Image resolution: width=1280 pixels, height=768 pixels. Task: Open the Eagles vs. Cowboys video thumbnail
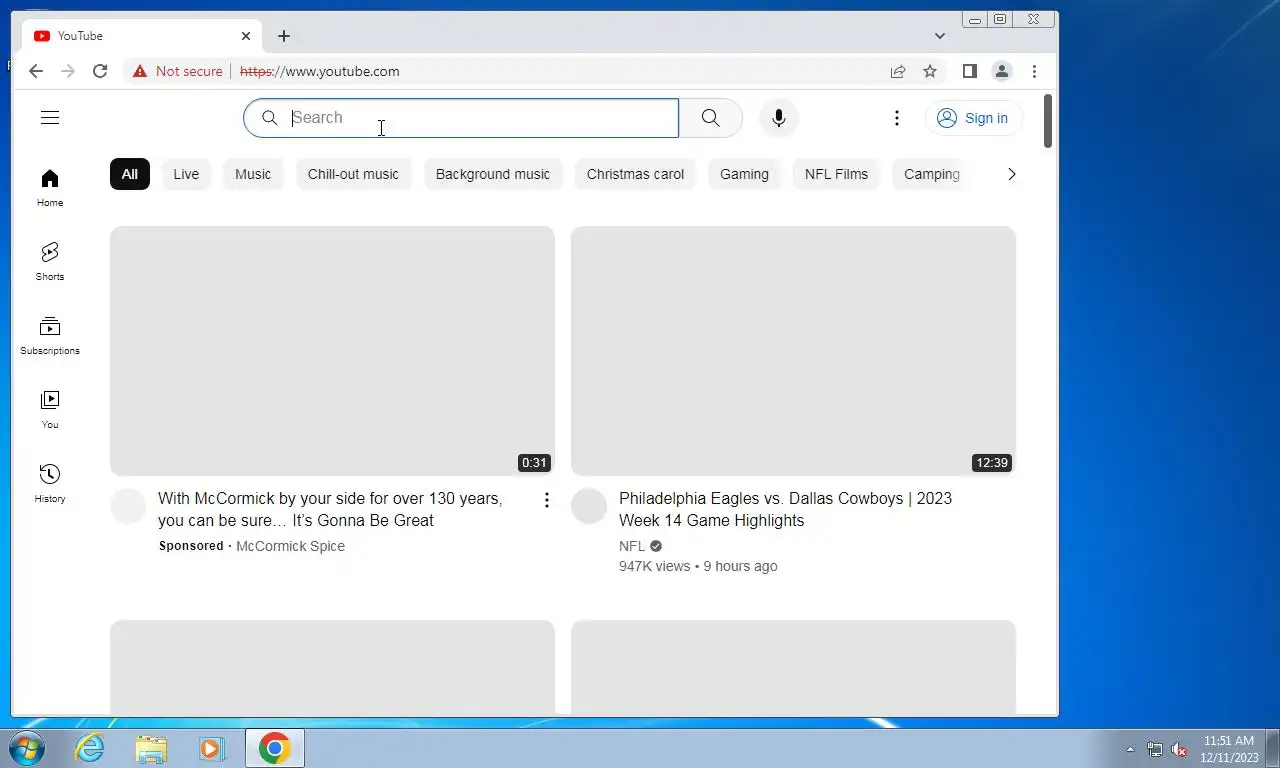coord(793,351)
